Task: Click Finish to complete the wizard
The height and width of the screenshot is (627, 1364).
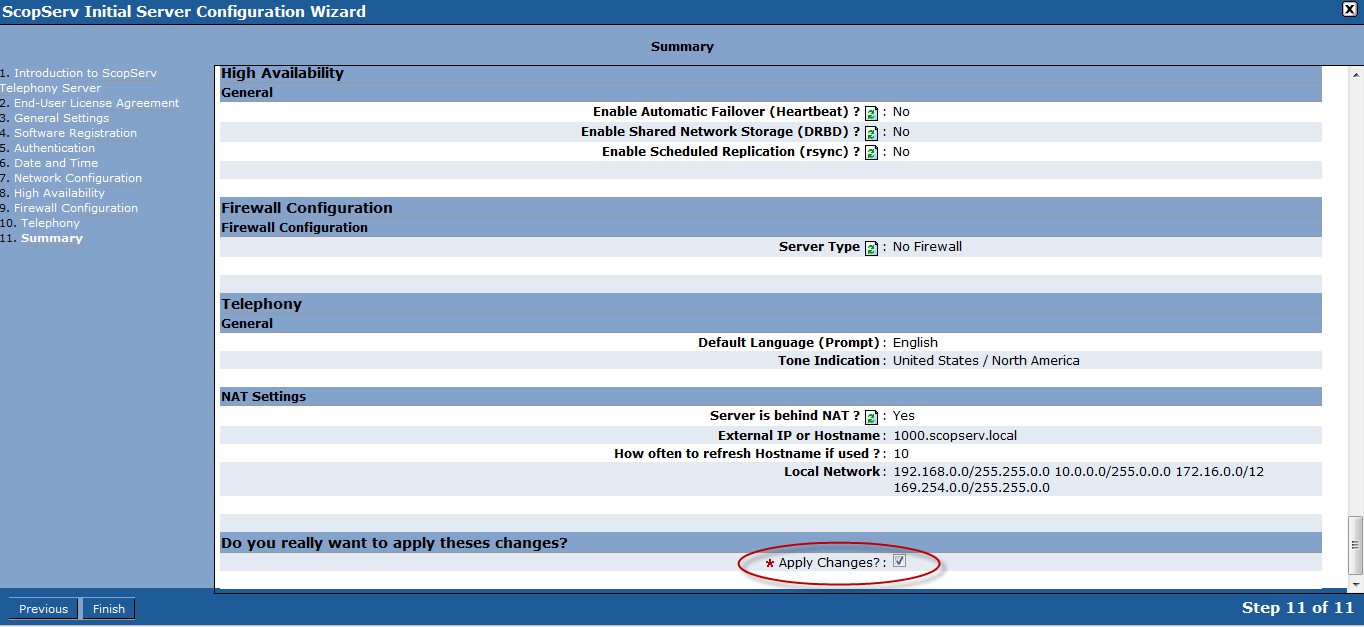Action: (109, 608)
